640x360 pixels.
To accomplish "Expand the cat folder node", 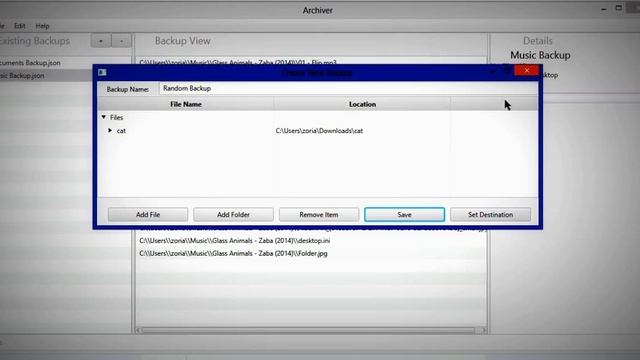I will coord(110,131).
